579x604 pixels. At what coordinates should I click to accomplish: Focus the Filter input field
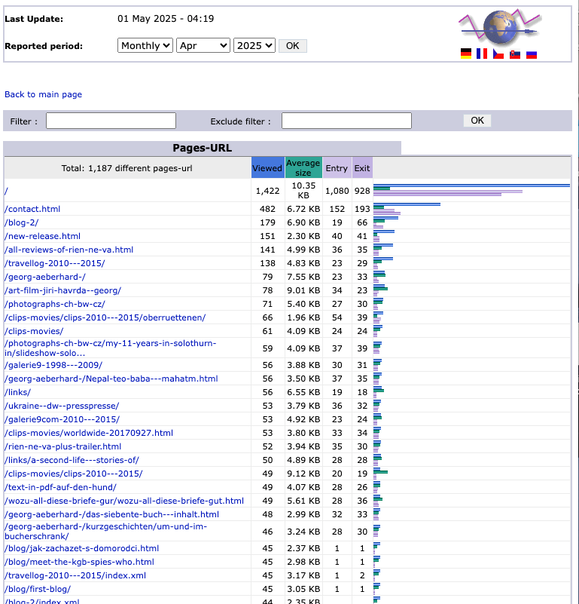pos(111,121)
